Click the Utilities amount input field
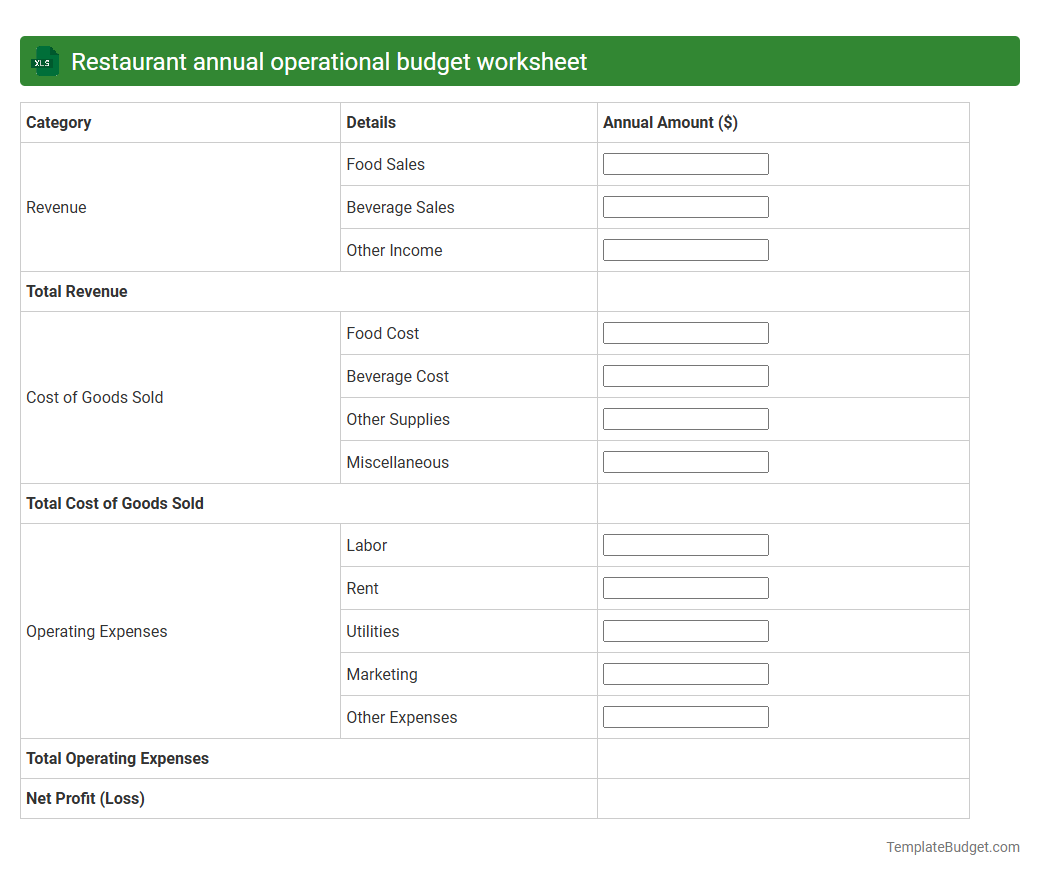The width and height of the screenshot is (1040, 876). coord(685,630)
